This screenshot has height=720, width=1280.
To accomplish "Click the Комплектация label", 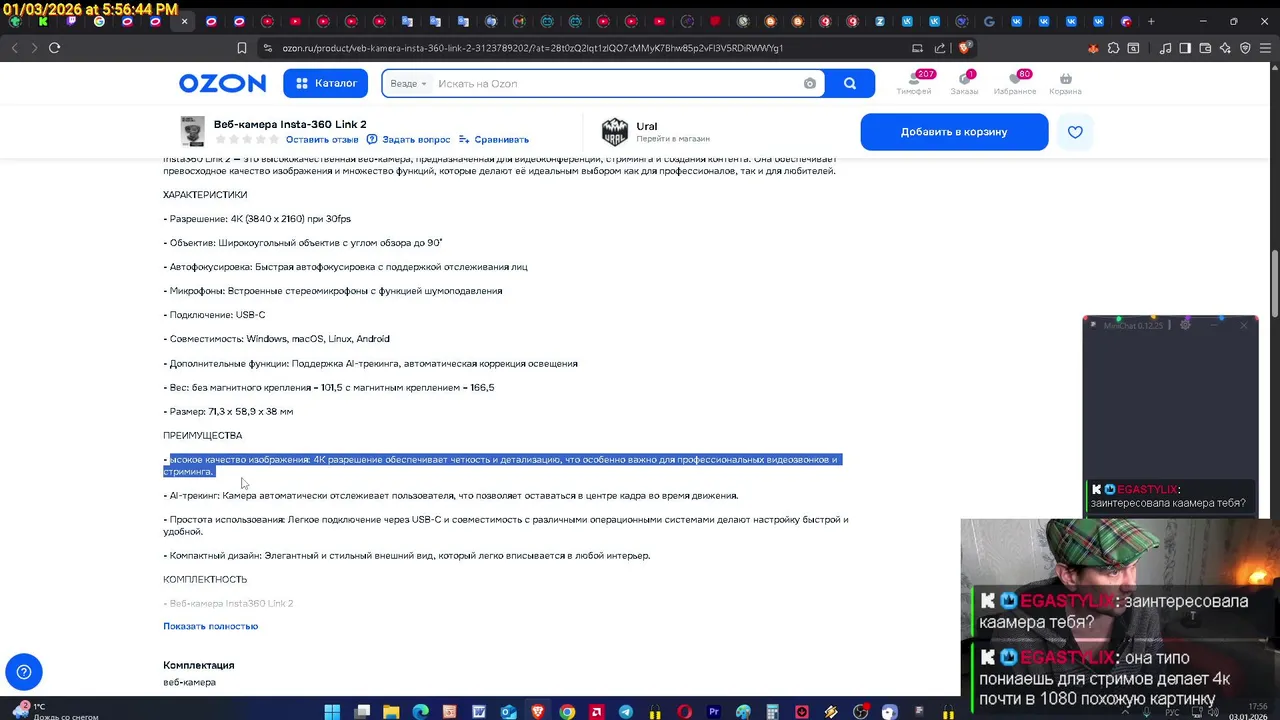I will click(198, 665).
